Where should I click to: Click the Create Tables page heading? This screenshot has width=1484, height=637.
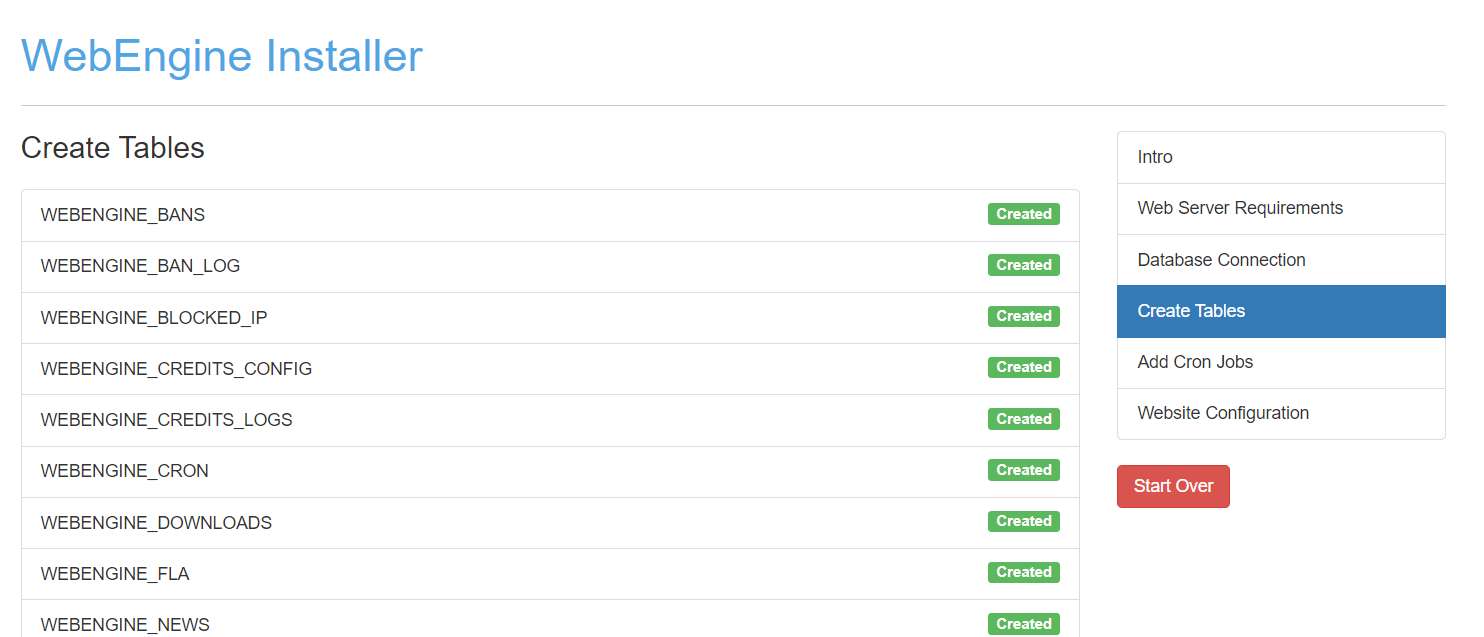click(113, 148)
